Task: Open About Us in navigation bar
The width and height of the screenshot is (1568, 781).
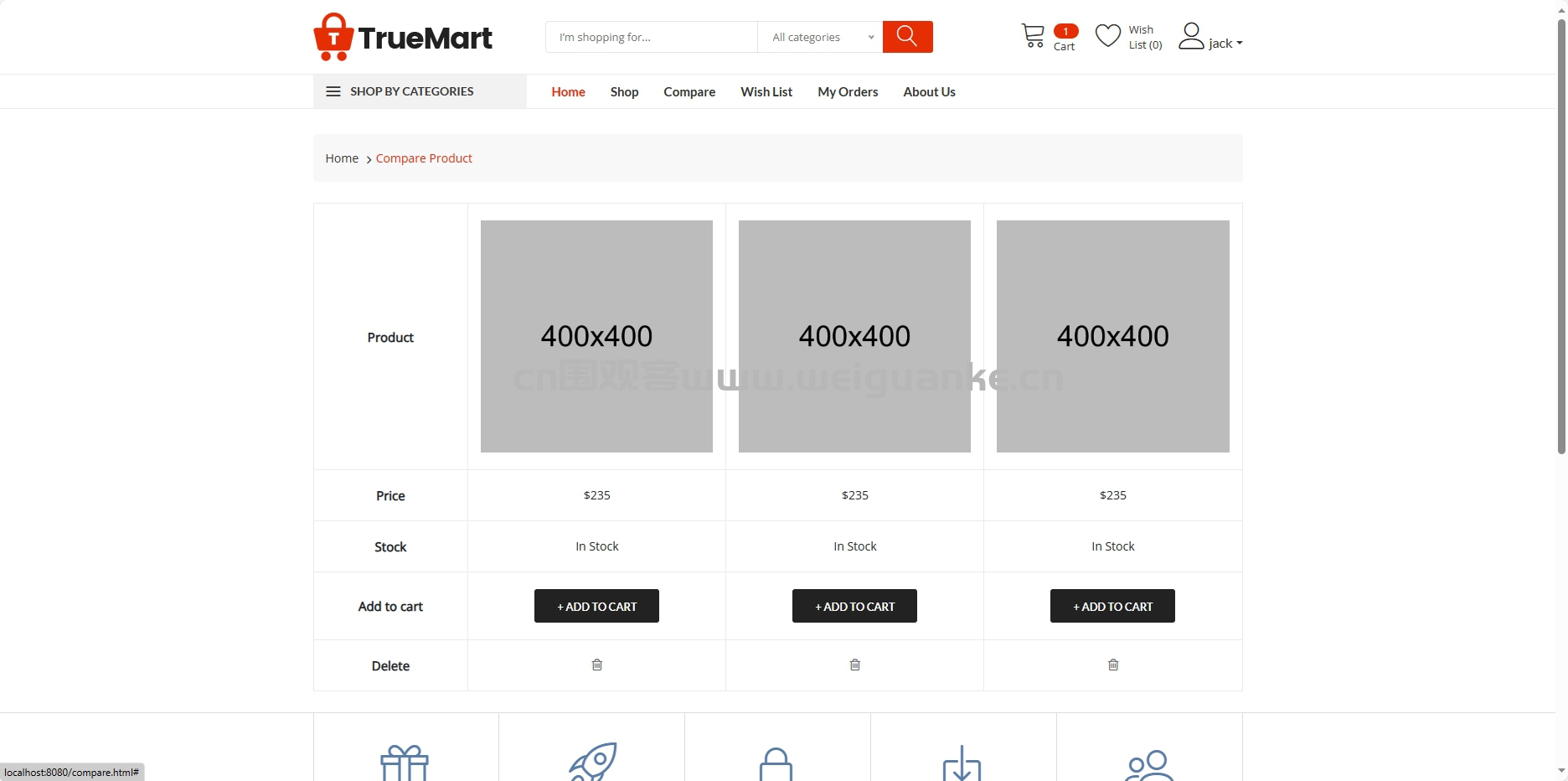Action: pos(929,92)
